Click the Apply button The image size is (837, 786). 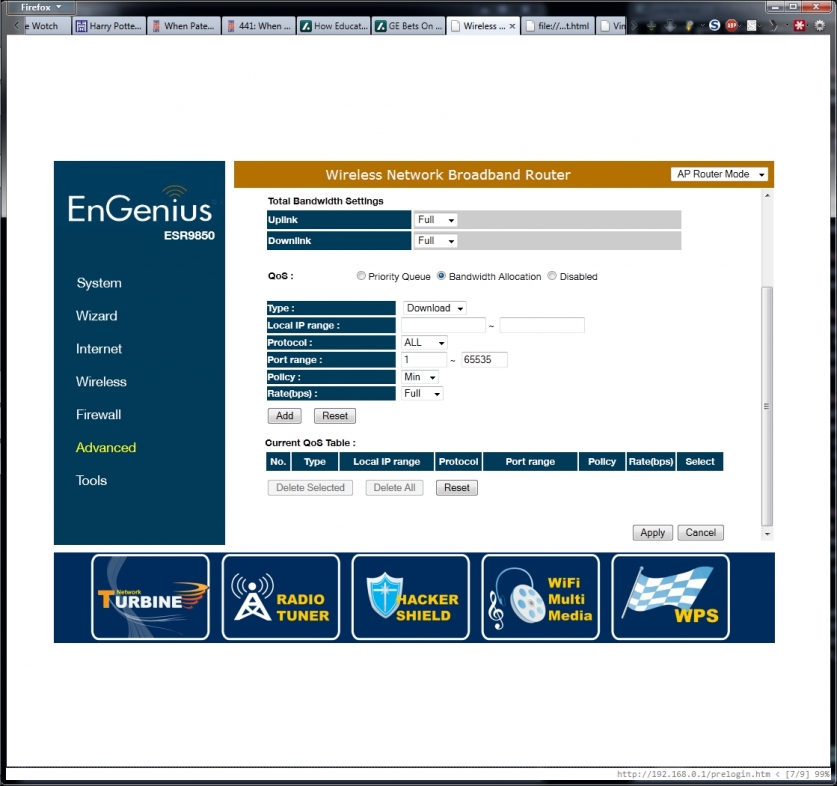pyautogui.click(x=652, y=532)
